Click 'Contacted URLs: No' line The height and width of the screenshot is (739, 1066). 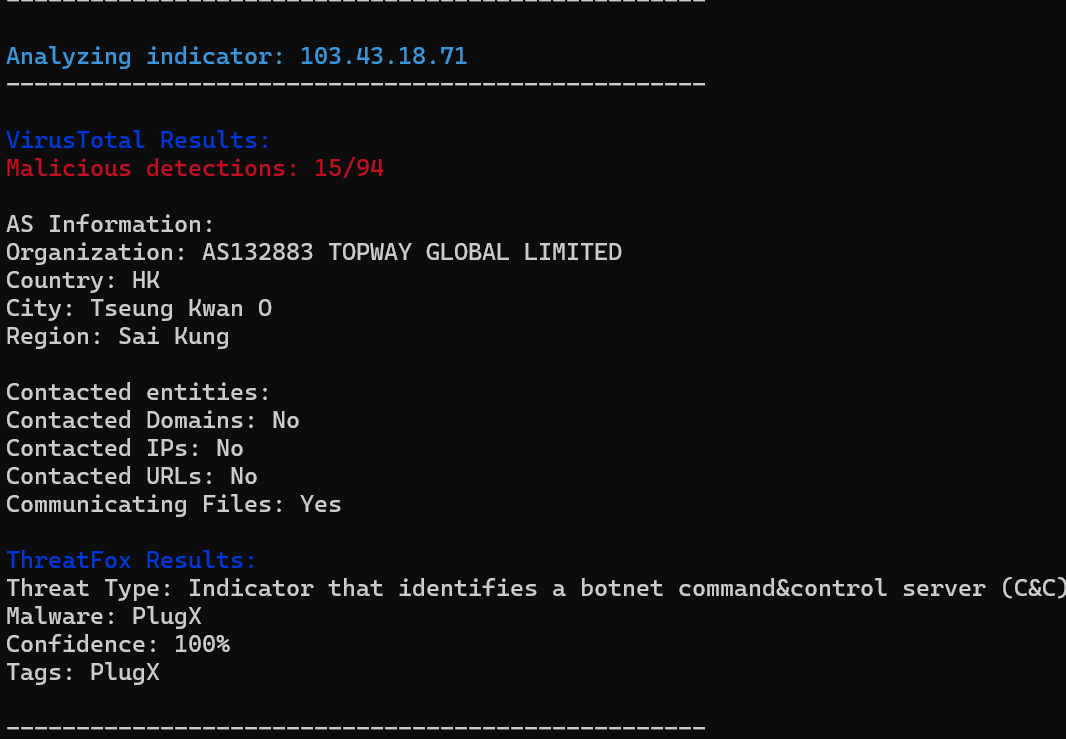[132, 476]
